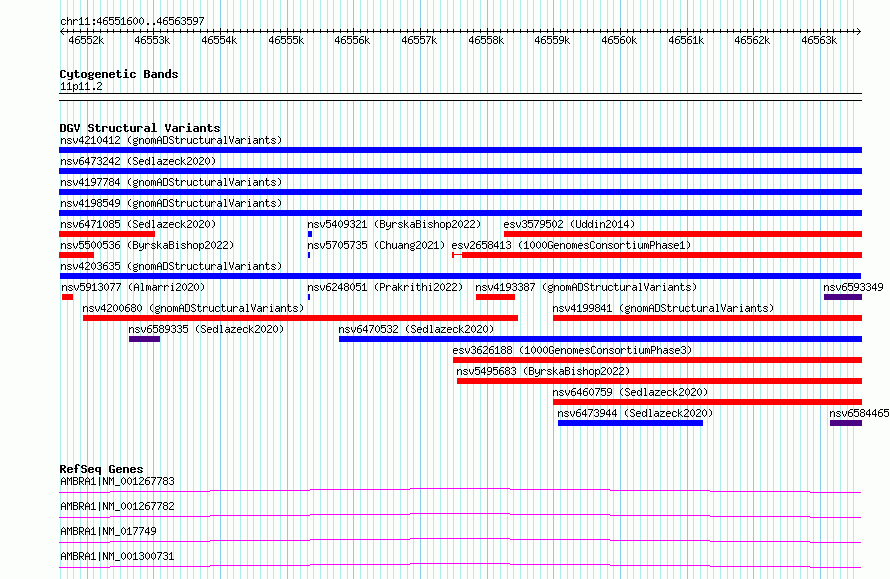Open the AMBRA1|NM_001300731 transcript label
Viewport: 890px width, 579px height.
point(117,556)
